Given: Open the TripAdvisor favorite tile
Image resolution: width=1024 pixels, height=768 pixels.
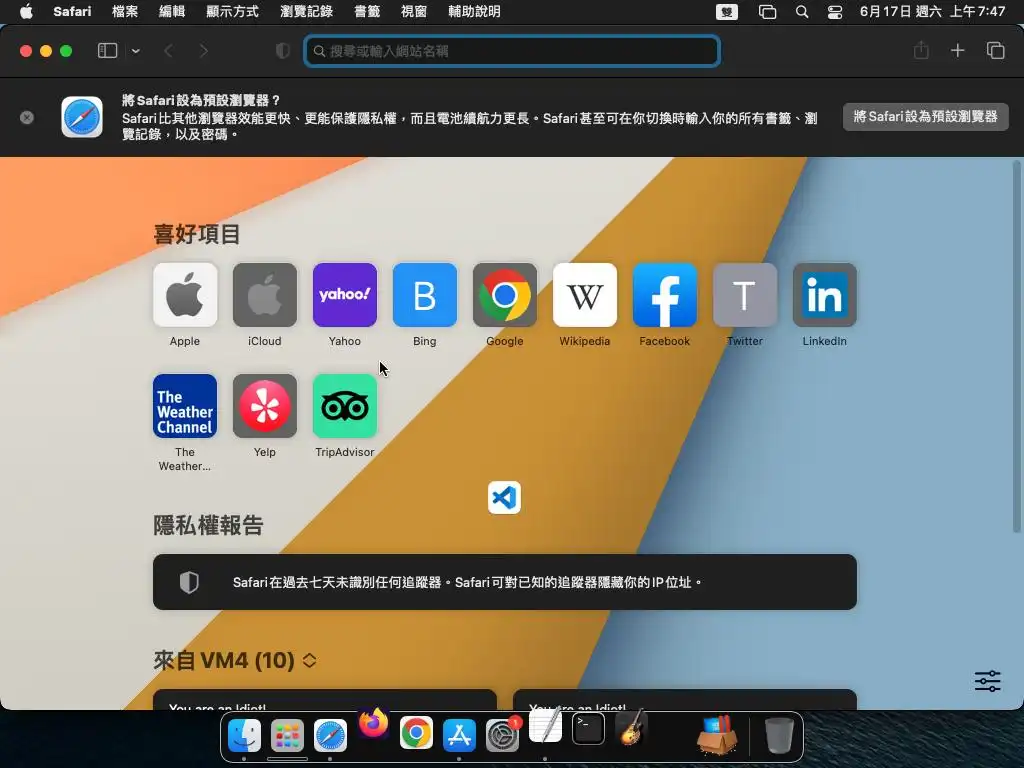Looking at the screenshot, I should [x=345, y=406].
